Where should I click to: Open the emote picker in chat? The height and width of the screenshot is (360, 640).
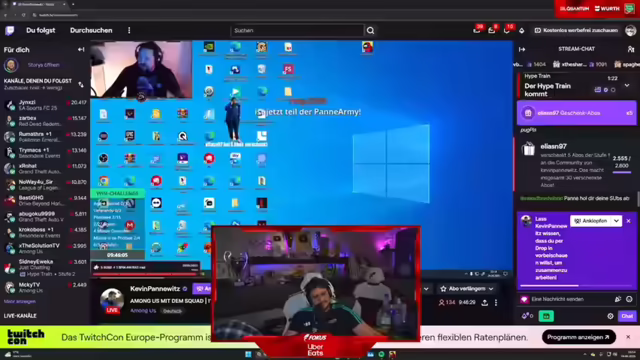[629, 299]
